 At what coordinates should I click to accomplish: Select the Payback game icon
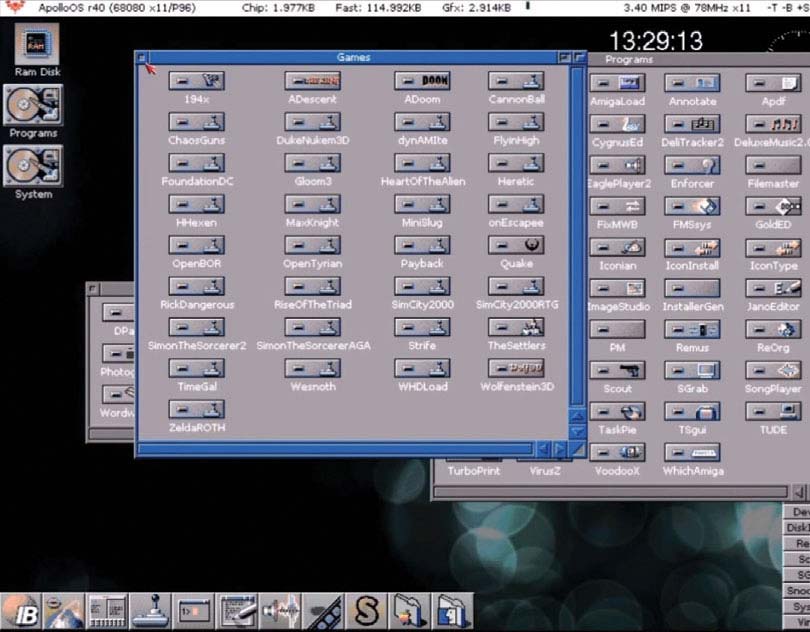(422, 245)
